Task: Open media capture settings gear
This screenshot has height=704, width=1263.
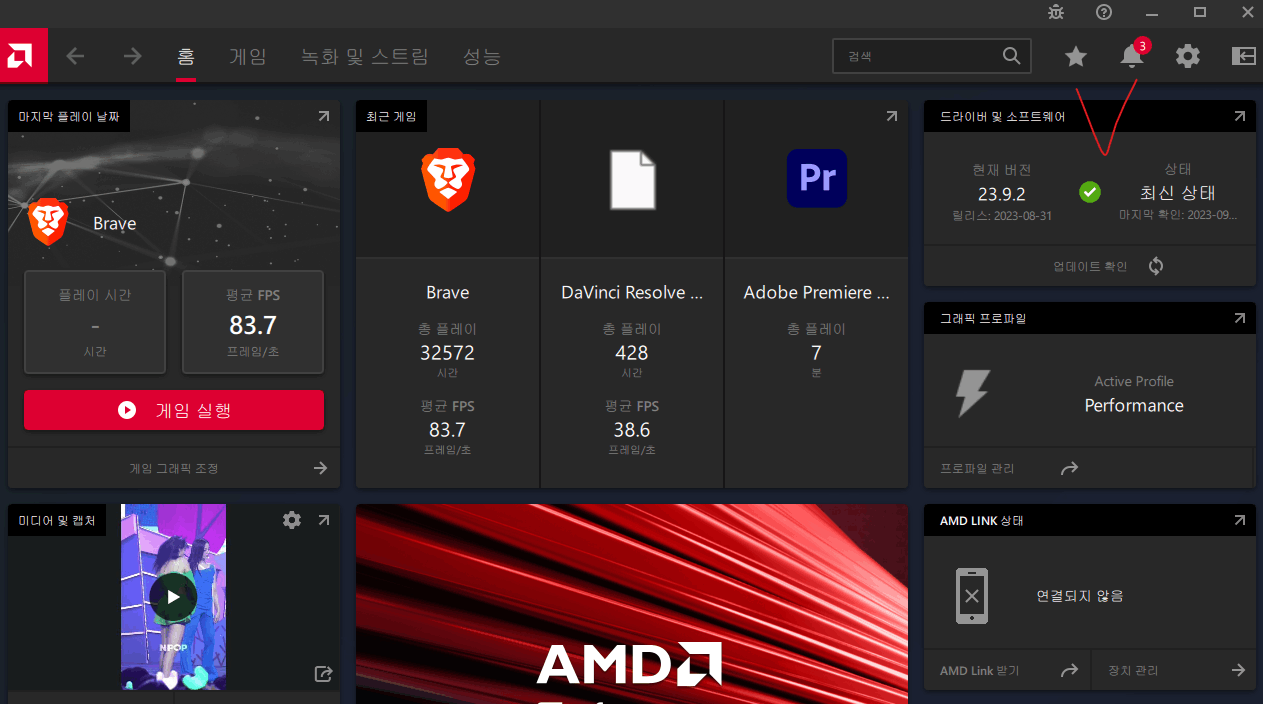Action: tap(291, 520)
